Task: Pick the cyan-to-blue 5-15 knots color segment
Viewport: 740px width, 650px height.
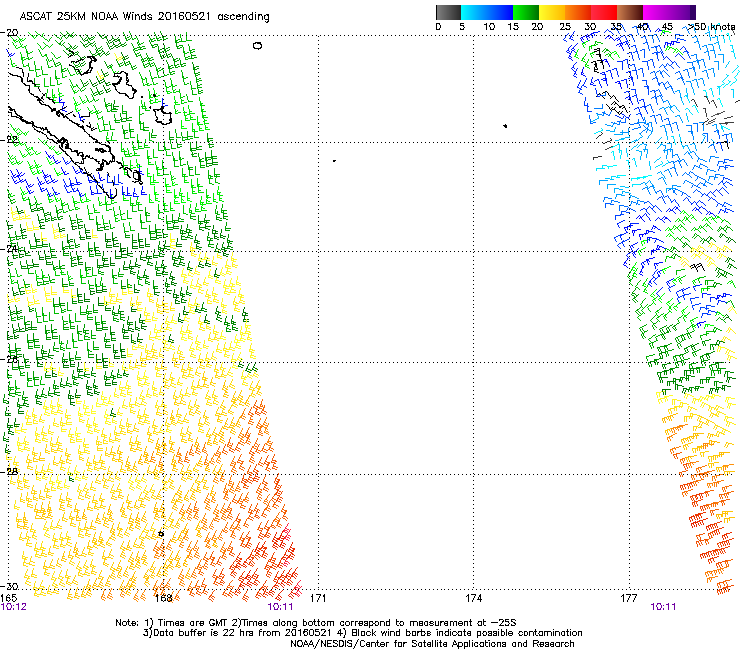Action: (487, 12)
